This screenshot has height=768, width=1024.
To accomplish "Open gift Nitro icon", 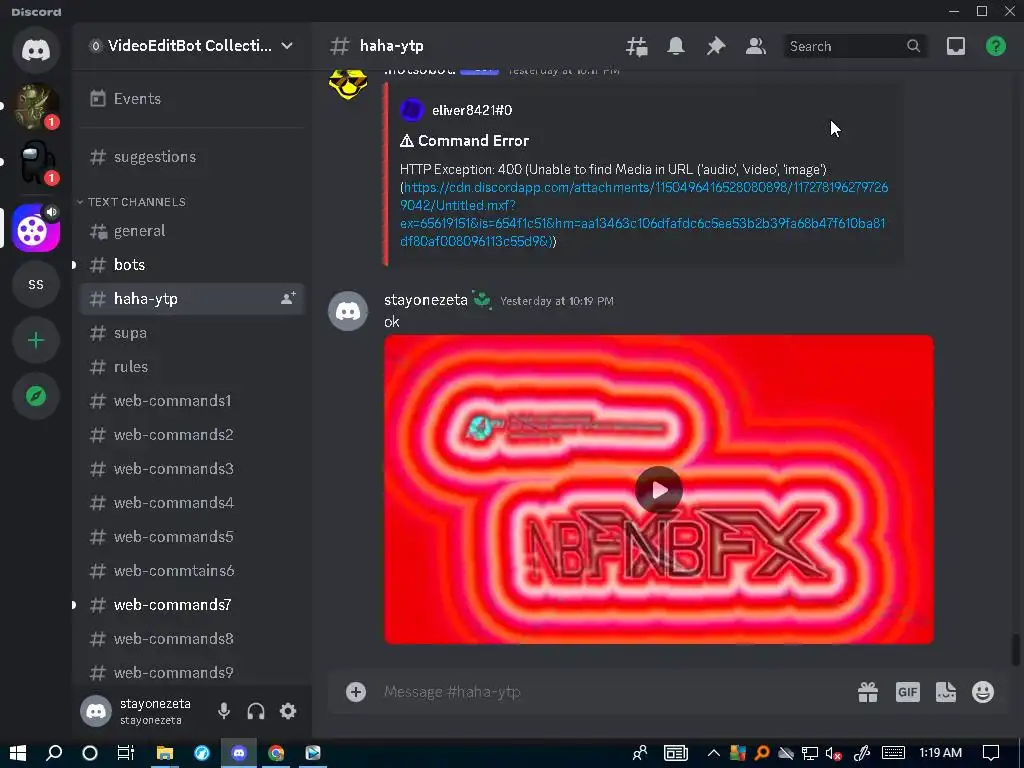I will 868,692.
